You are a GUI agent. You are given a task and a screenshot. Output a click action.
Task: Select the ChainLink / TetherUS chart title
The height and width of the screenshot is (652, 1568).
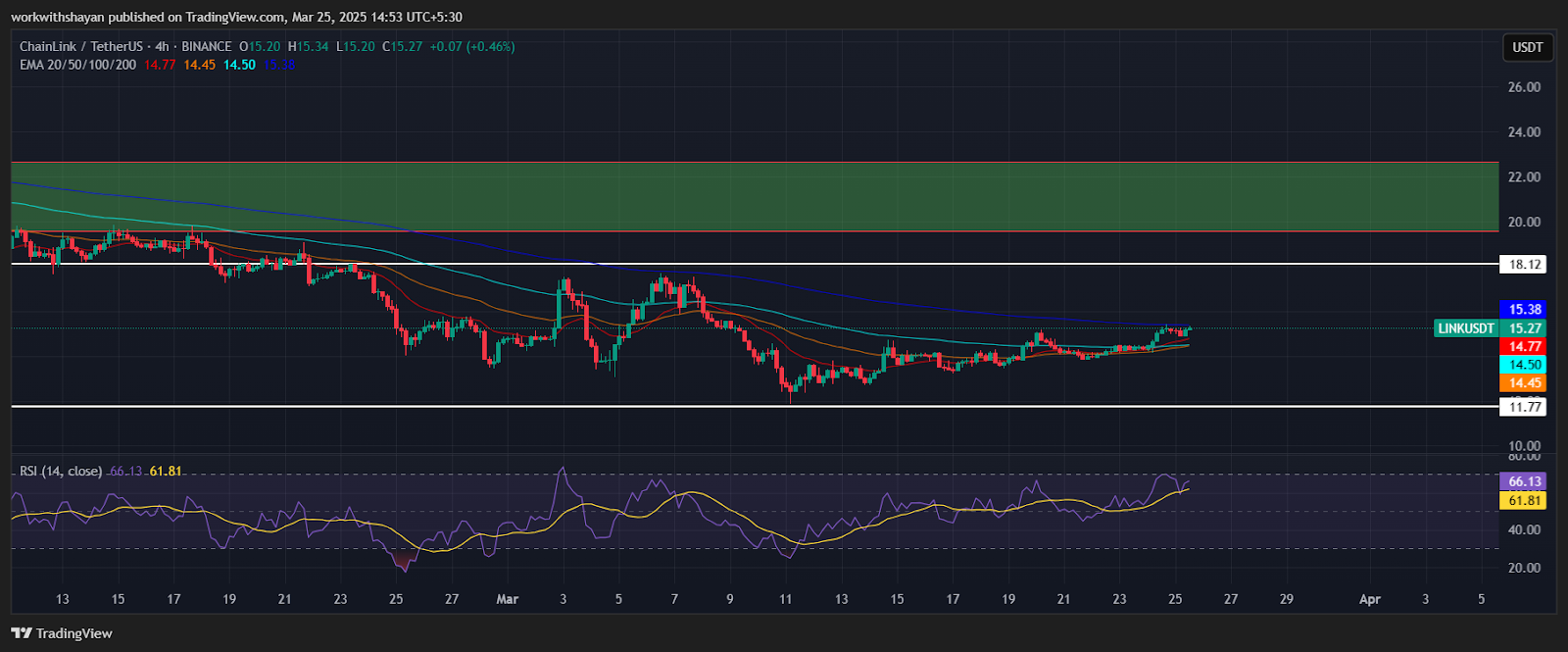[82, 46]
